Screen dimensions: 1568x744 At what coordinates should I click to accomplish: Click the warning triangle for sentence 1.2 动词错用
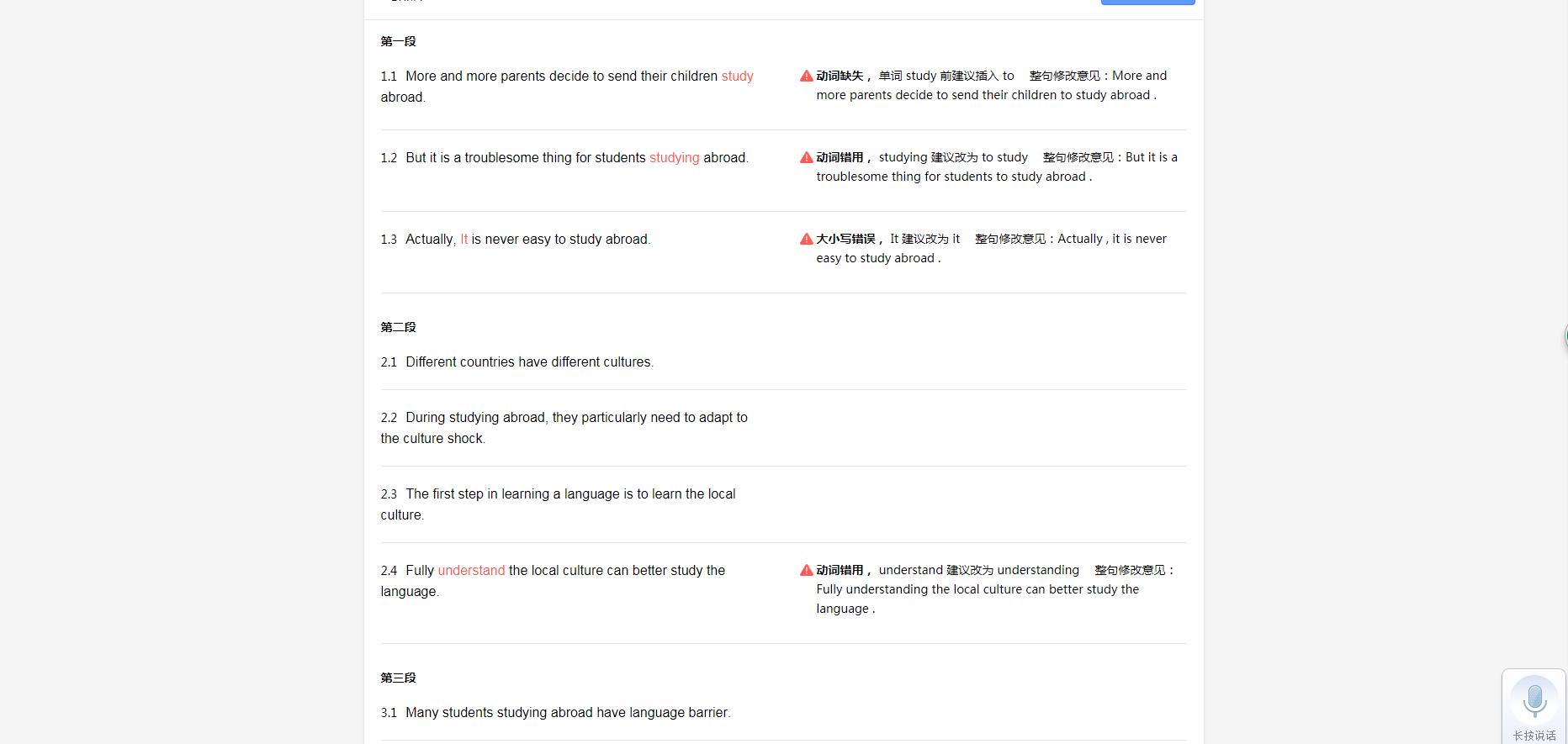click(806, 157)
